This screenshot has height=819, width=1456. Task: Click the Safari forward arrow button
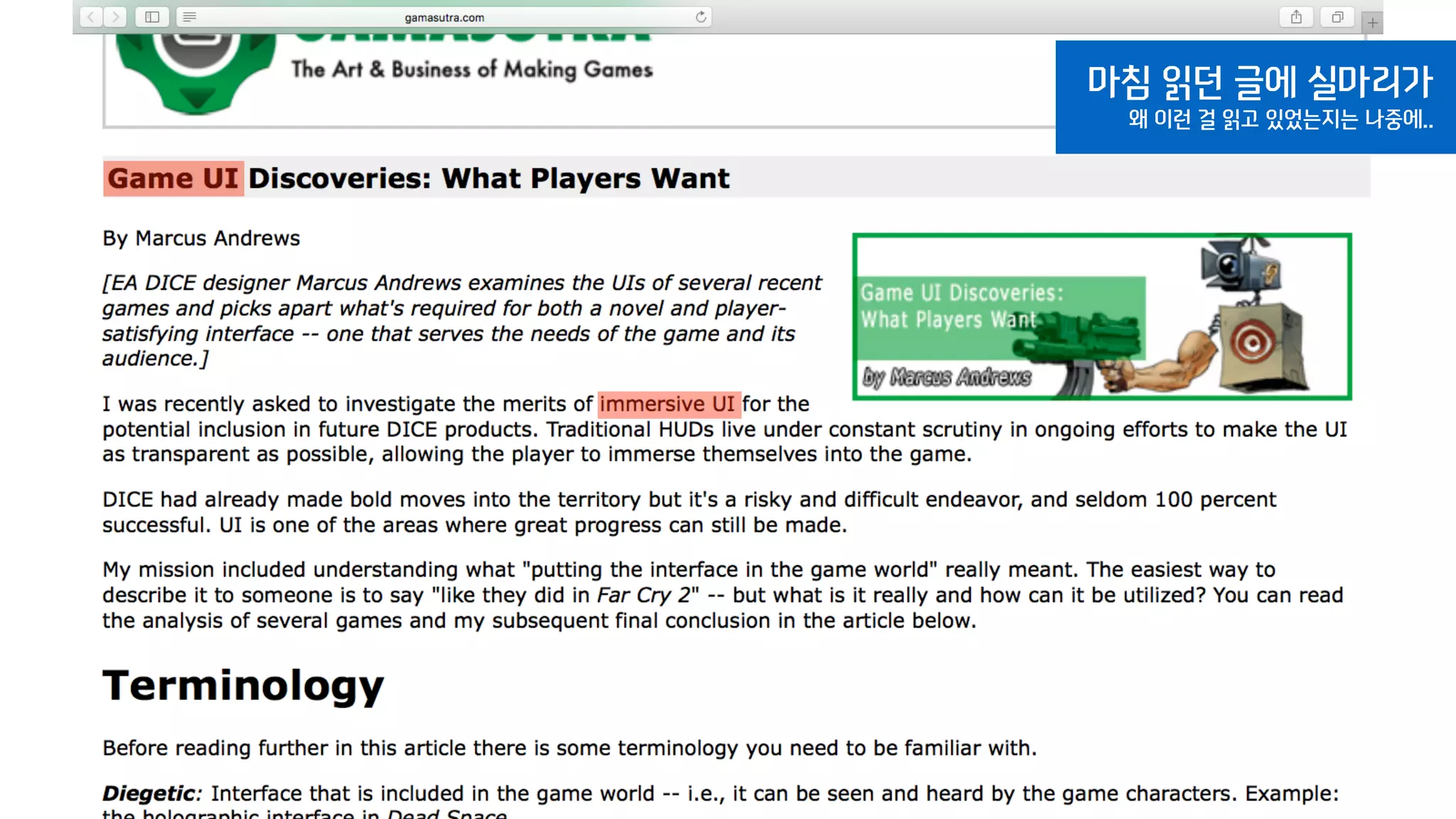pyautogui.click(x=115, y=17)
